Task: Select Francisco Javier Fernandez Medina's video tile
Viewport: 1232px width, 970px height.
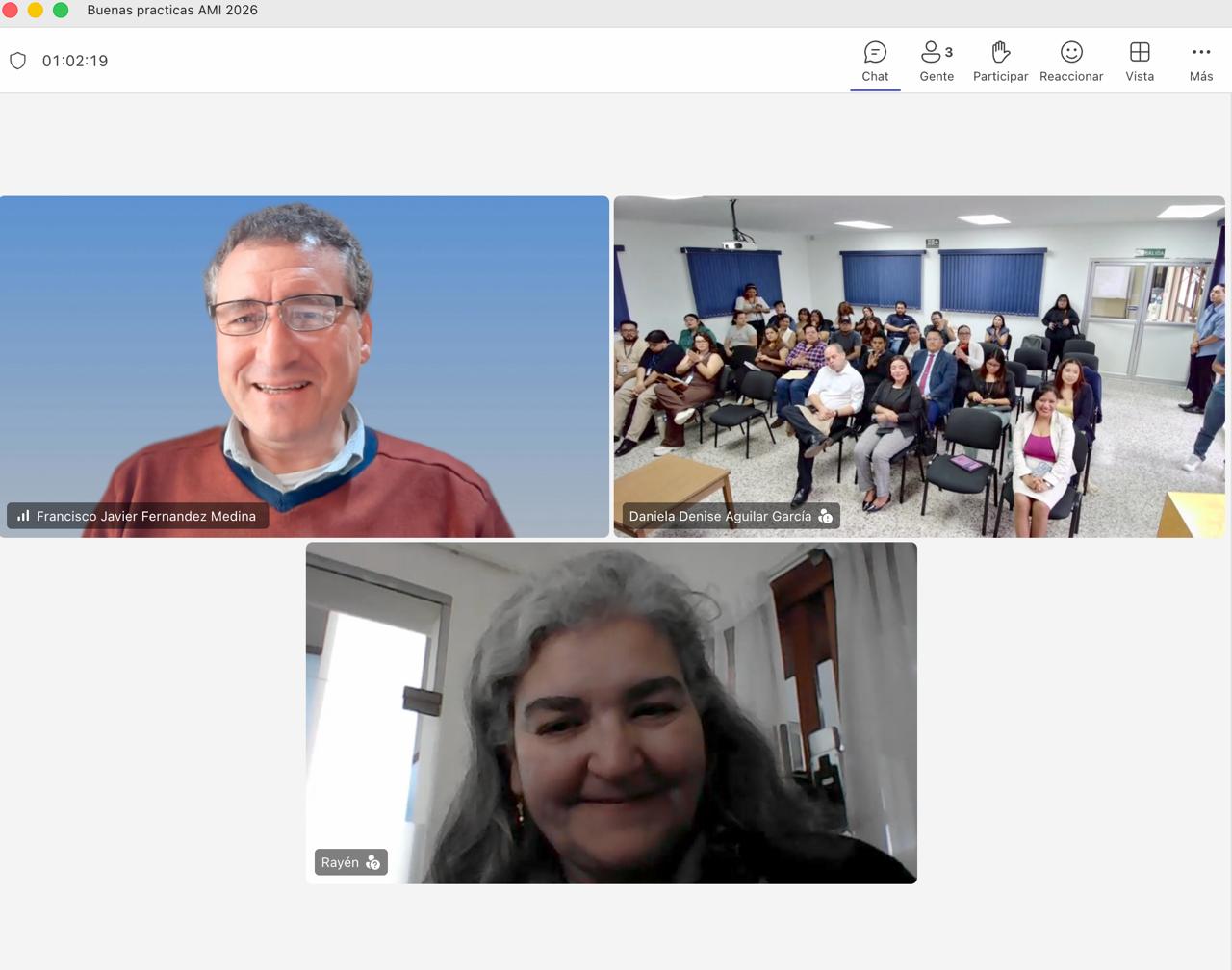Action: point(304,367)
